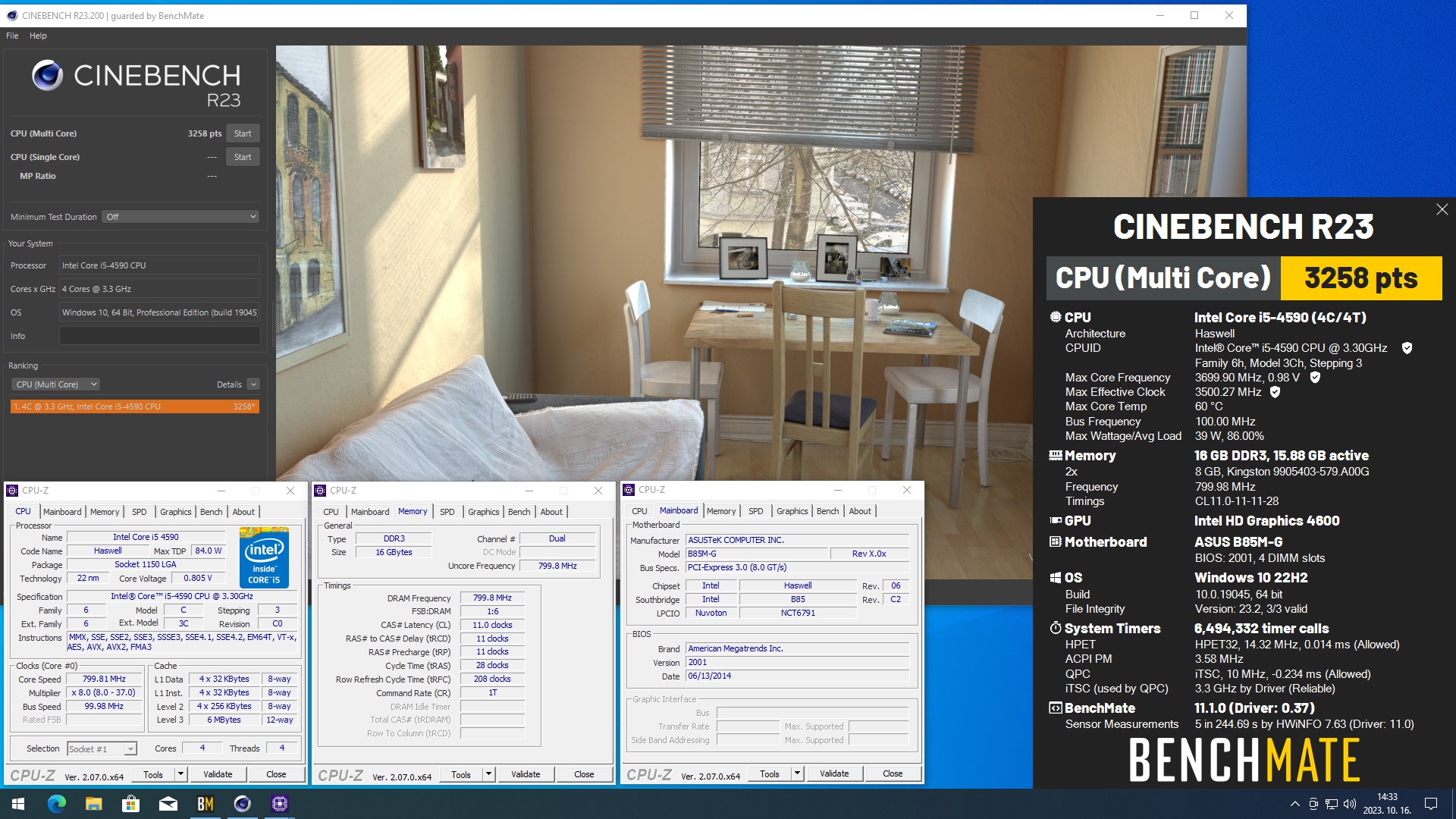Click the CPU-Z icon in Mainboard window title

[629, 490]
